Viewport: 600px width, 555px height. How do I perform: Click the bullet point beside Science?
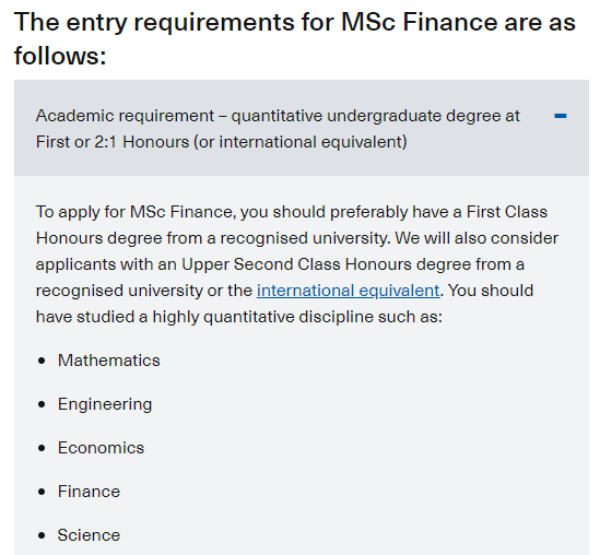[42, 536]
